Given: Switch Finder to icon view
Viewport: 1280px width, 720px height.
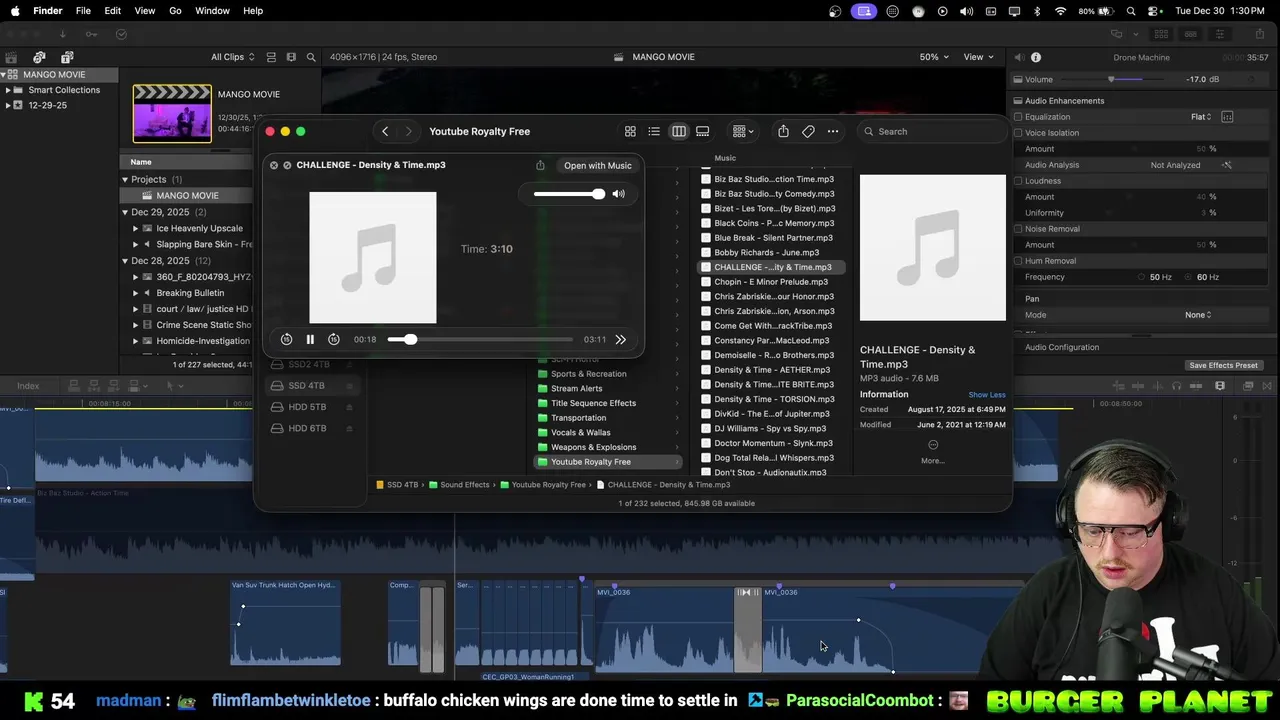Looking at the screenshot, I should pos(630,131).
